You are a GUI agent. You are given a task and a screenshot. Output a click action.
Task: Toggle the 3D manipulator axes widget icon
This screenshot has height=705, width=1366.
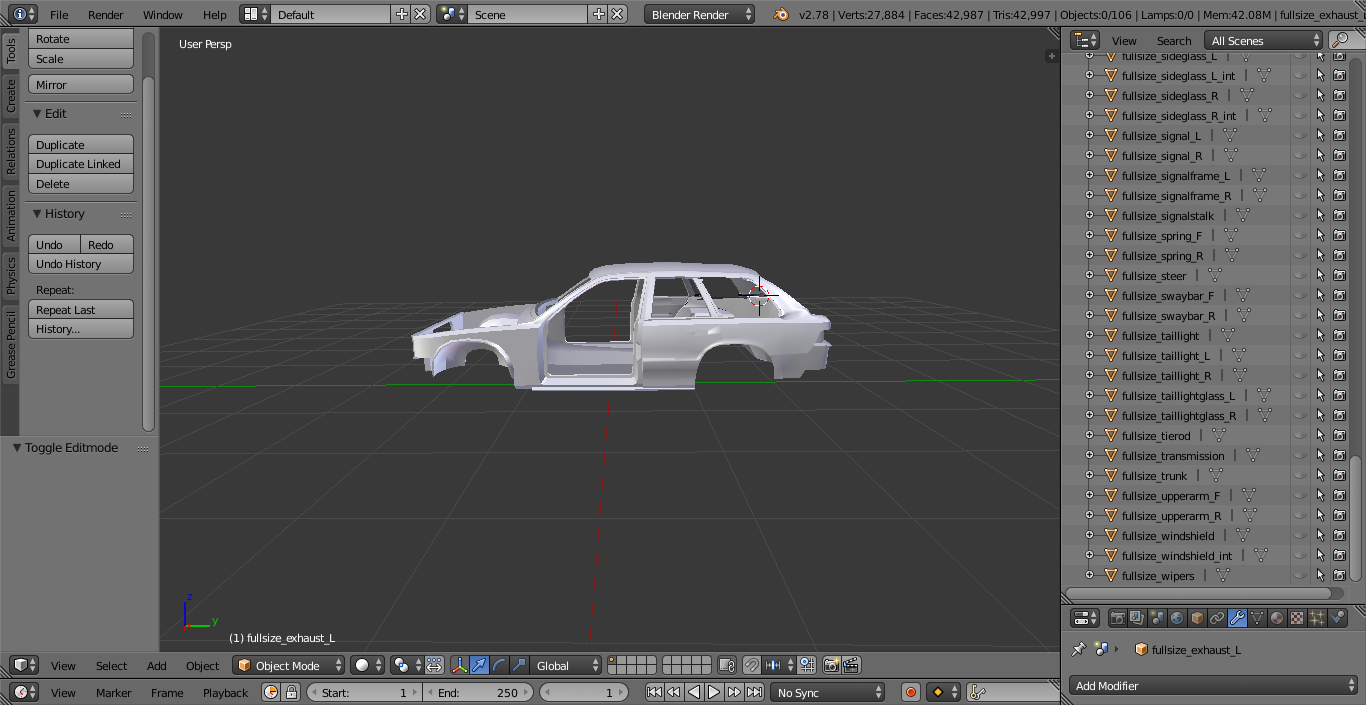460,665
